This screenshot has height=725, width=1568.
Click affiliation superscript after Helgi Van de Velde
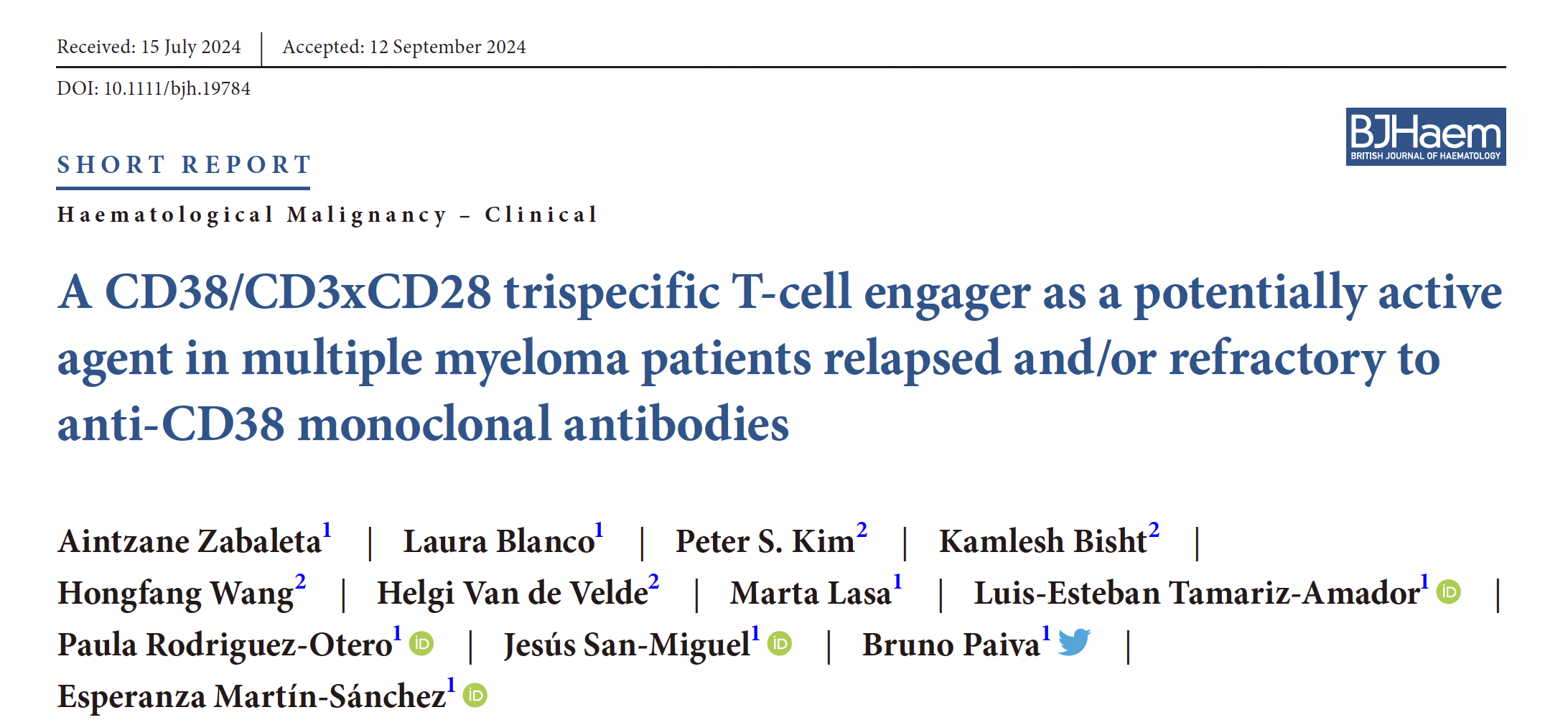click(653, 581)
